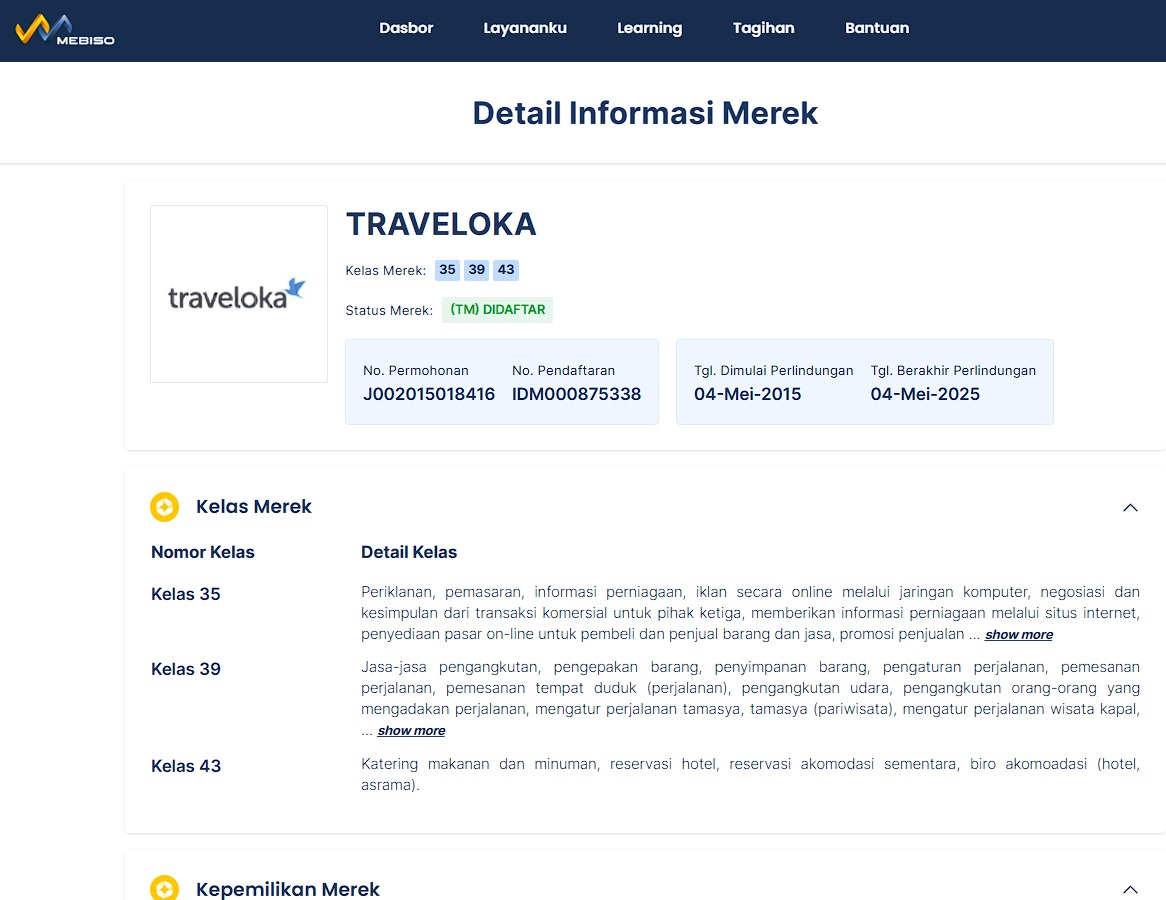Screen dimensions: 1166x900
Task: Click the Detail Informasi Merek title
Action: 645,113
